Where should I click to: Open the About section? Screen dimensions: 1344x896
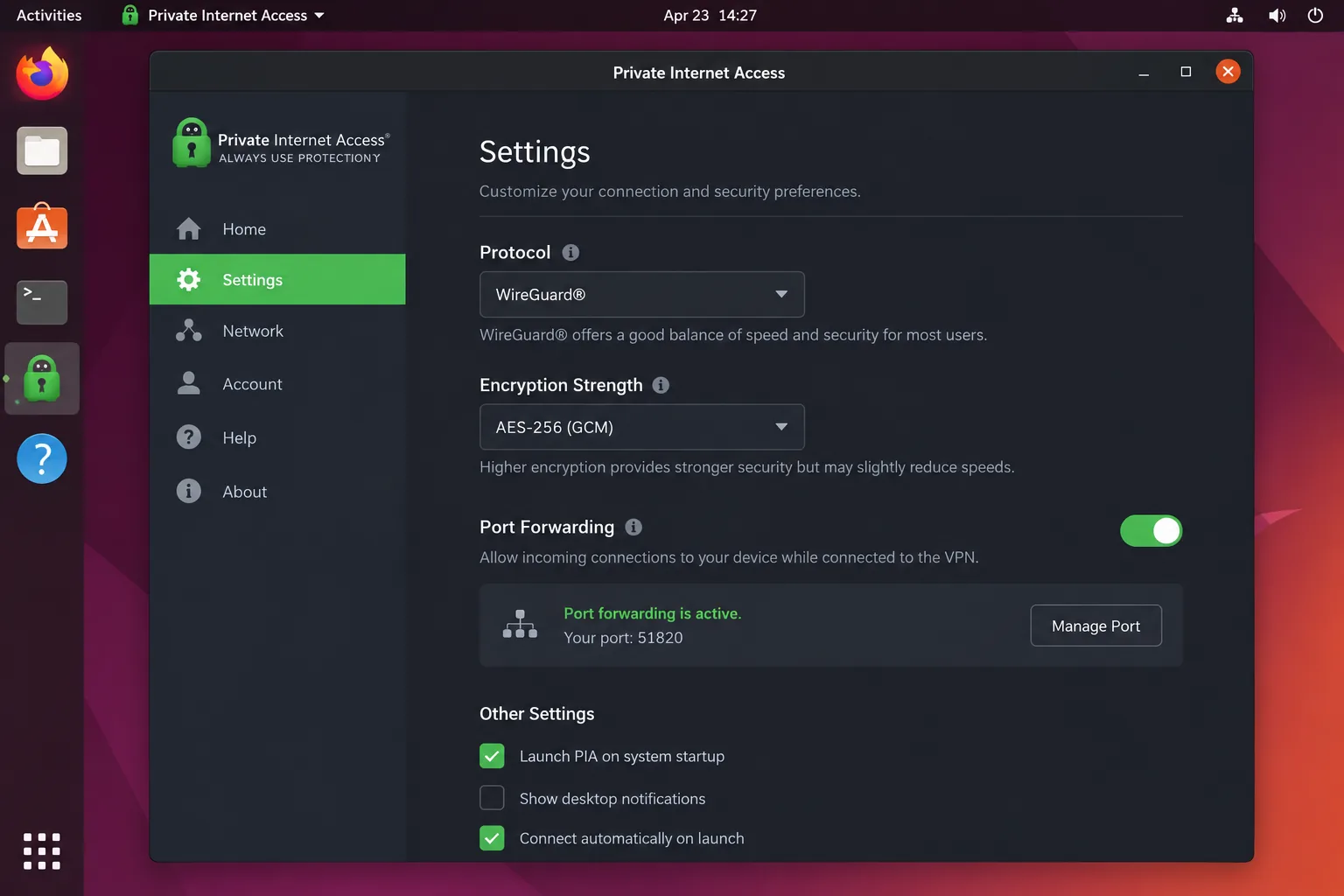click(277, 491)
